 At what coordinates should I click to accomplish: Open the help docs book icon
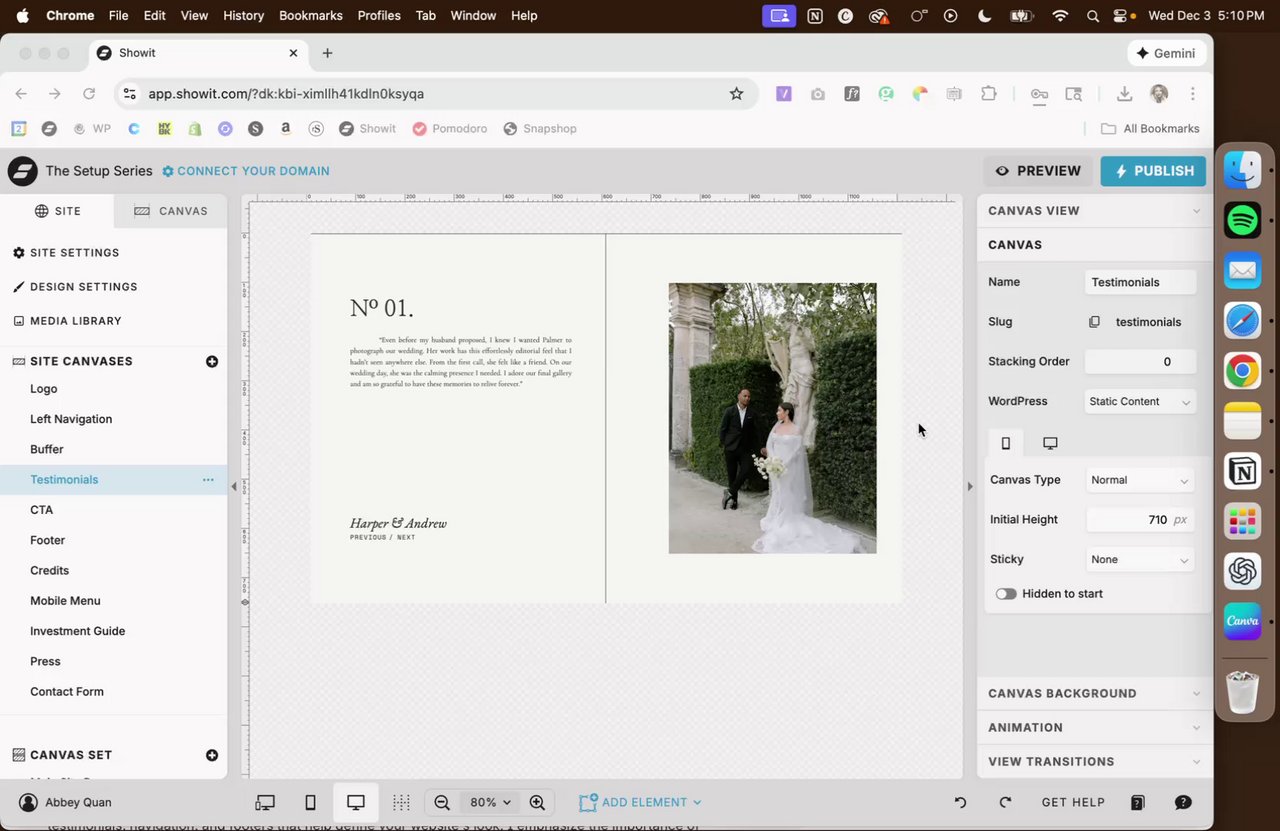tap(1137, 802)
